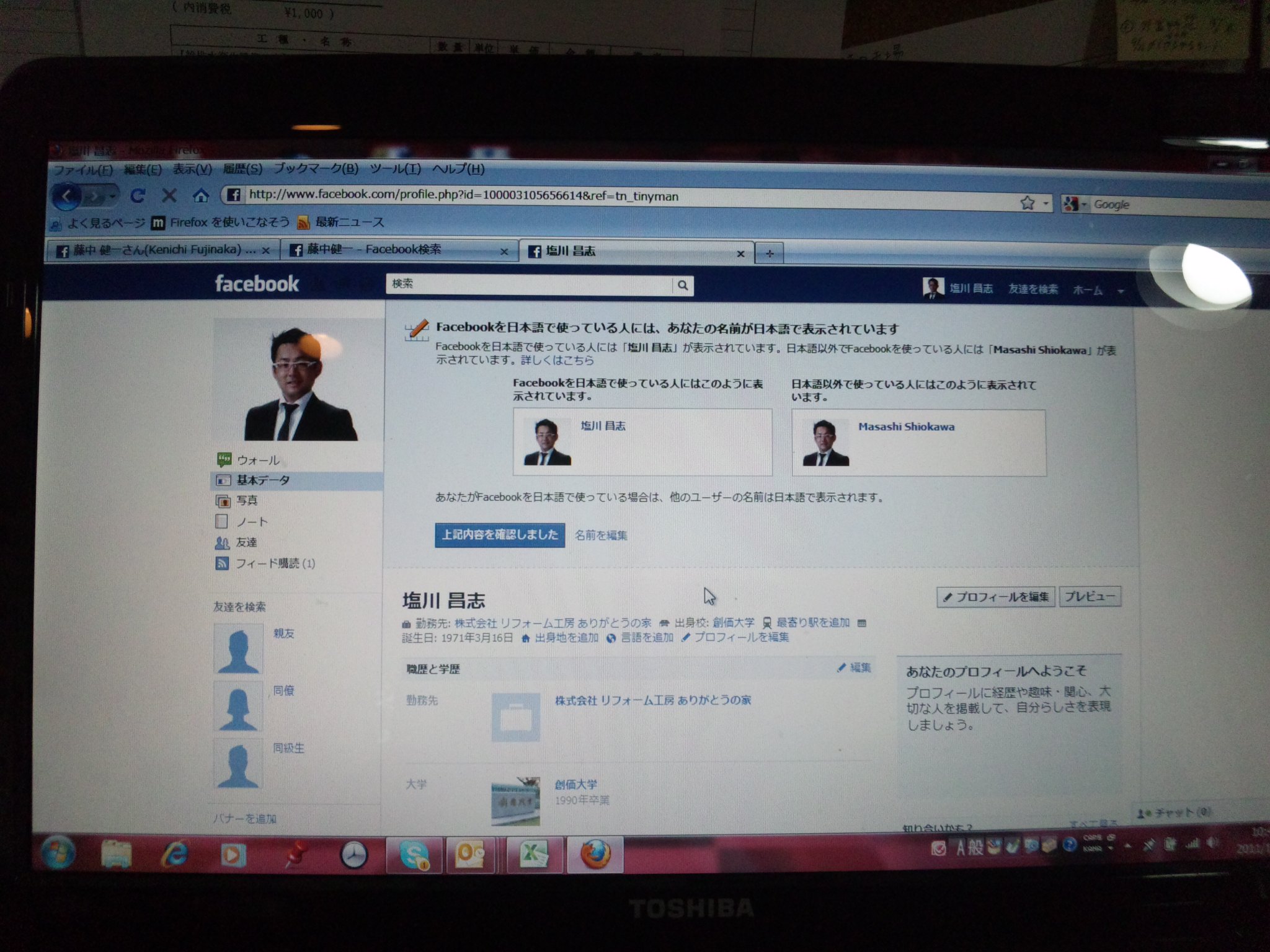The image size is (1270, 952).
Task: Open Internet Explorer from the taskbar
Action: (175, 855)
